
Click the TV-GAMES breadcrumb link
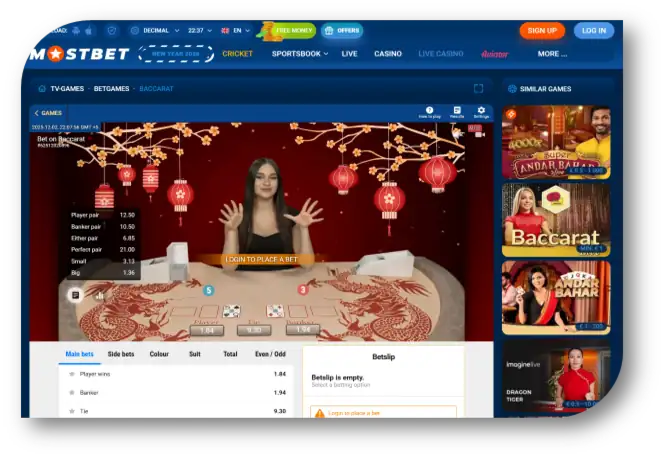67,89
